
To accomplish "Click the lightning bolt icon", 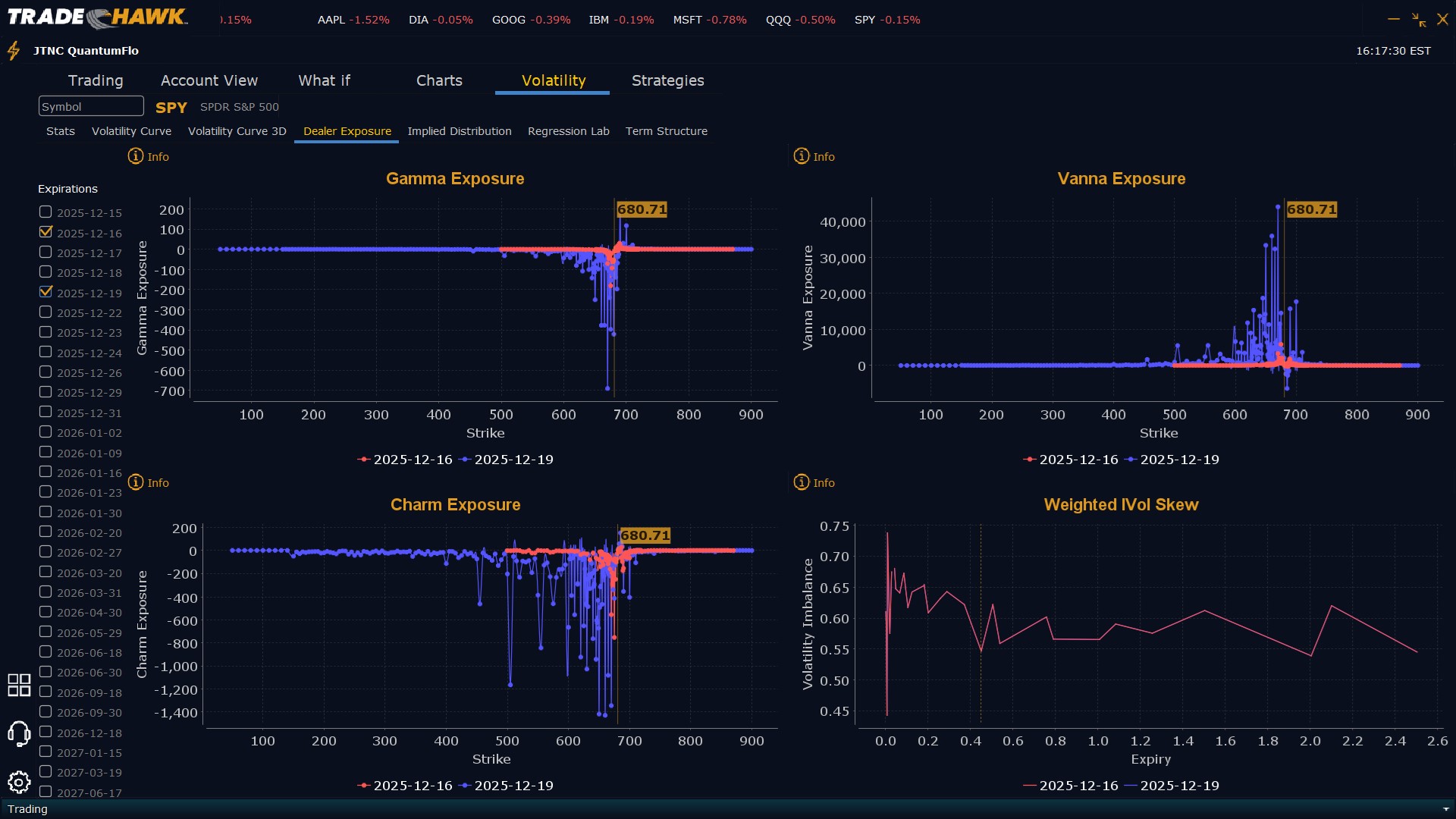I will pos(14,51).
